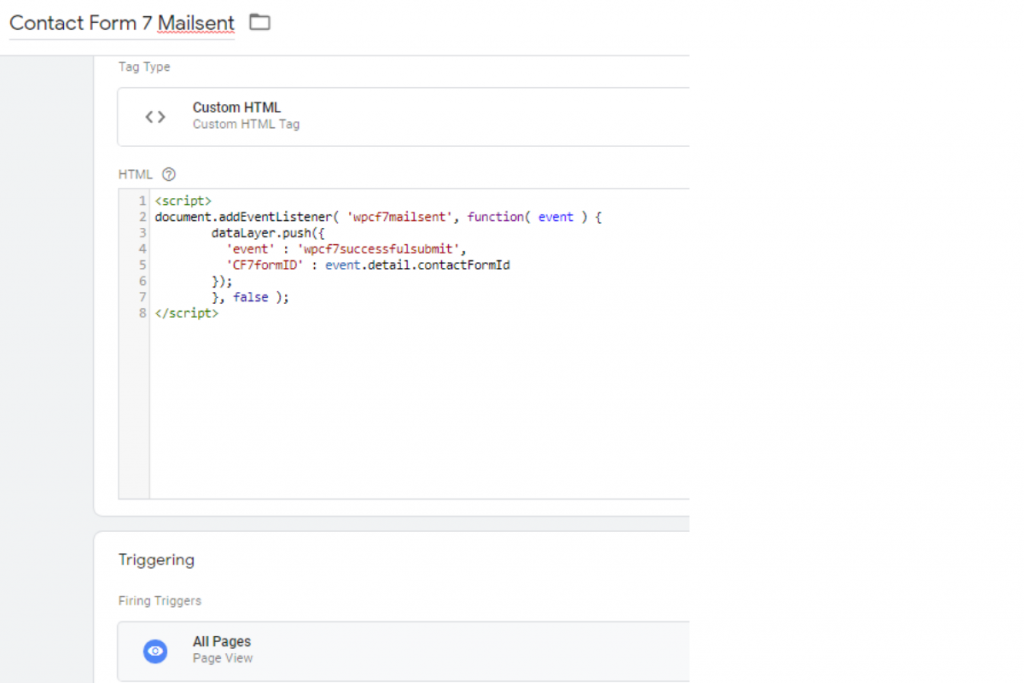1024x683 pixels.
Task: Click the blue eye icon on Page View trigger
Action: [155, 651]
